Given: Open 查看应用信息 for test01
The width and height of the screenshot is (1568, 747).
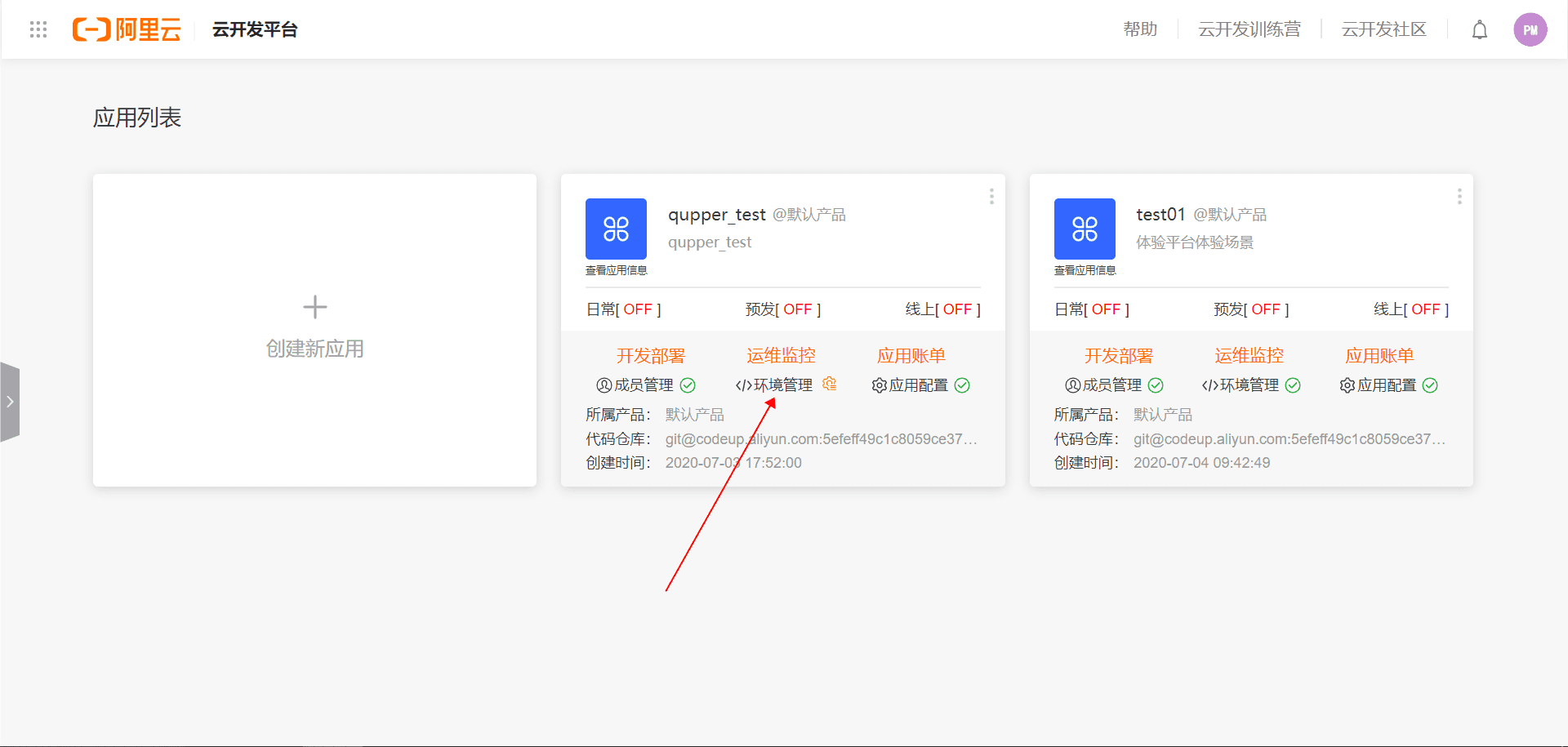Looking at the screenshot, I should [1085, 270].
